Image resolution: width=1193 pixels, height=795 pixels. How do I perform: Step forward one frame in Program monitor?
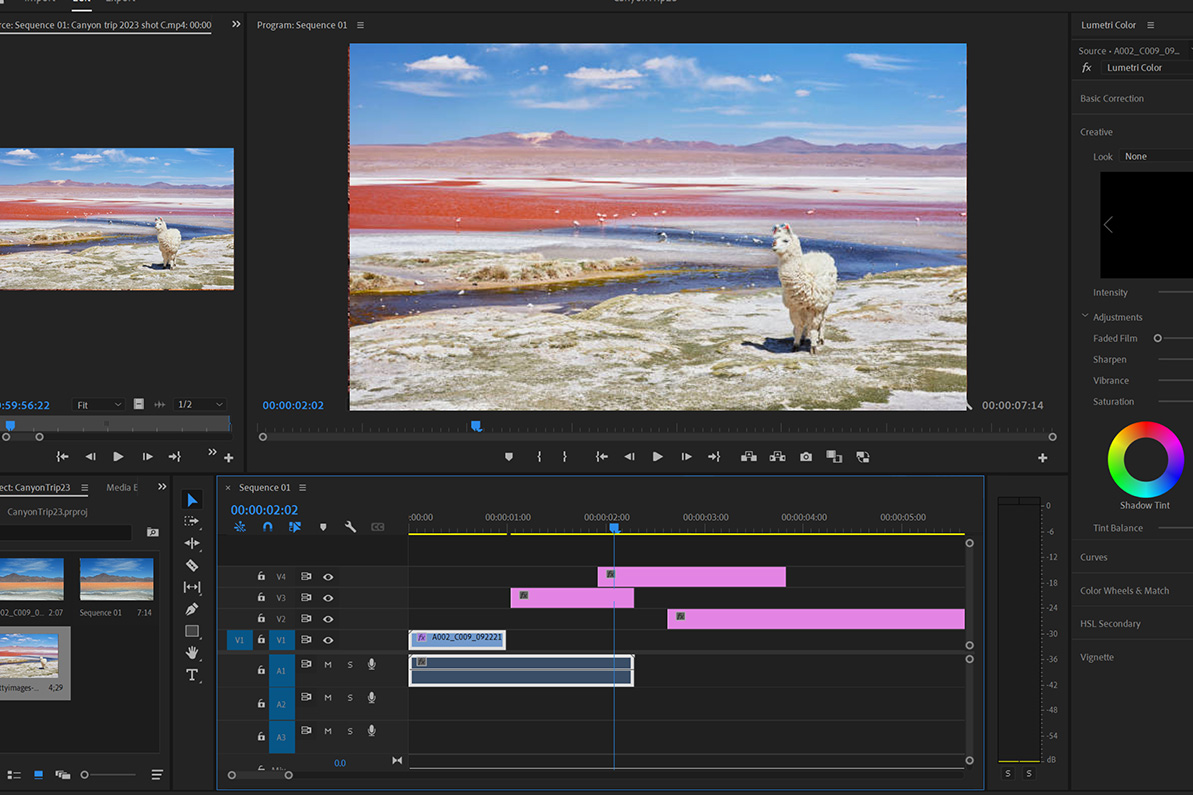(x=686, y=456)
